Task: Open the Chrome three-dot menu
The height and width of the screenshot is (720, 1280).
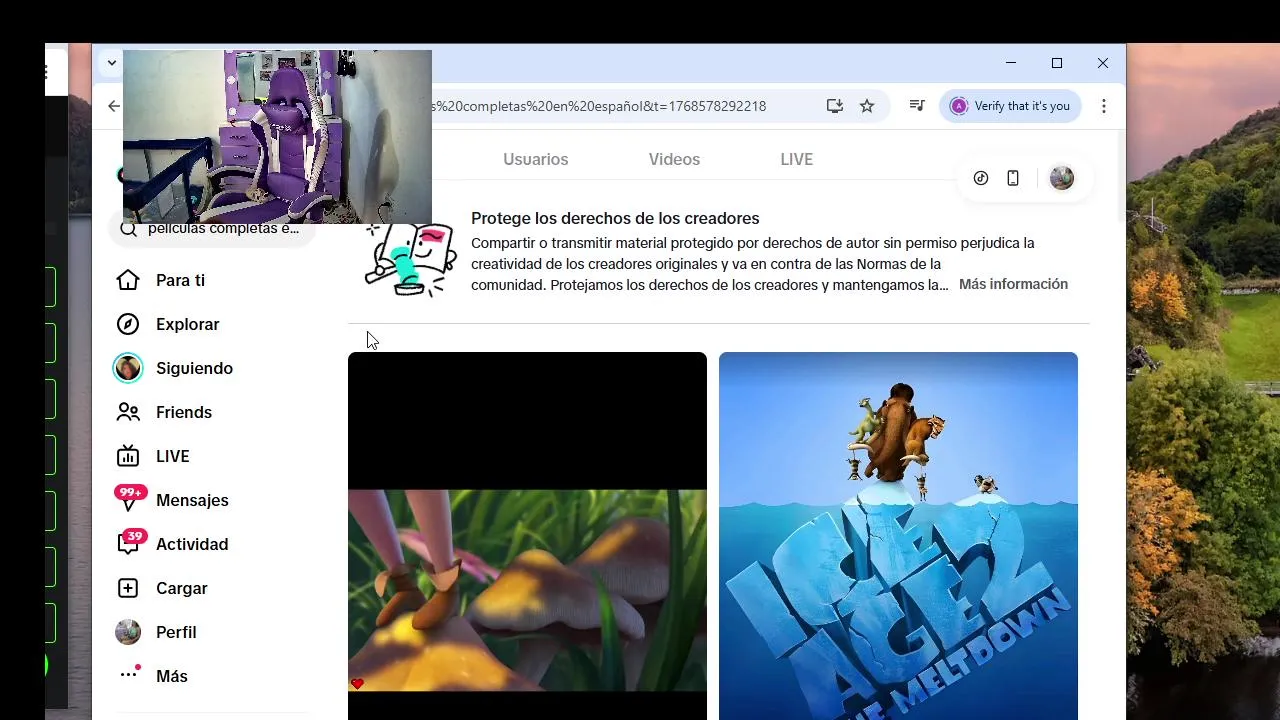Action: pos(1104,106)
